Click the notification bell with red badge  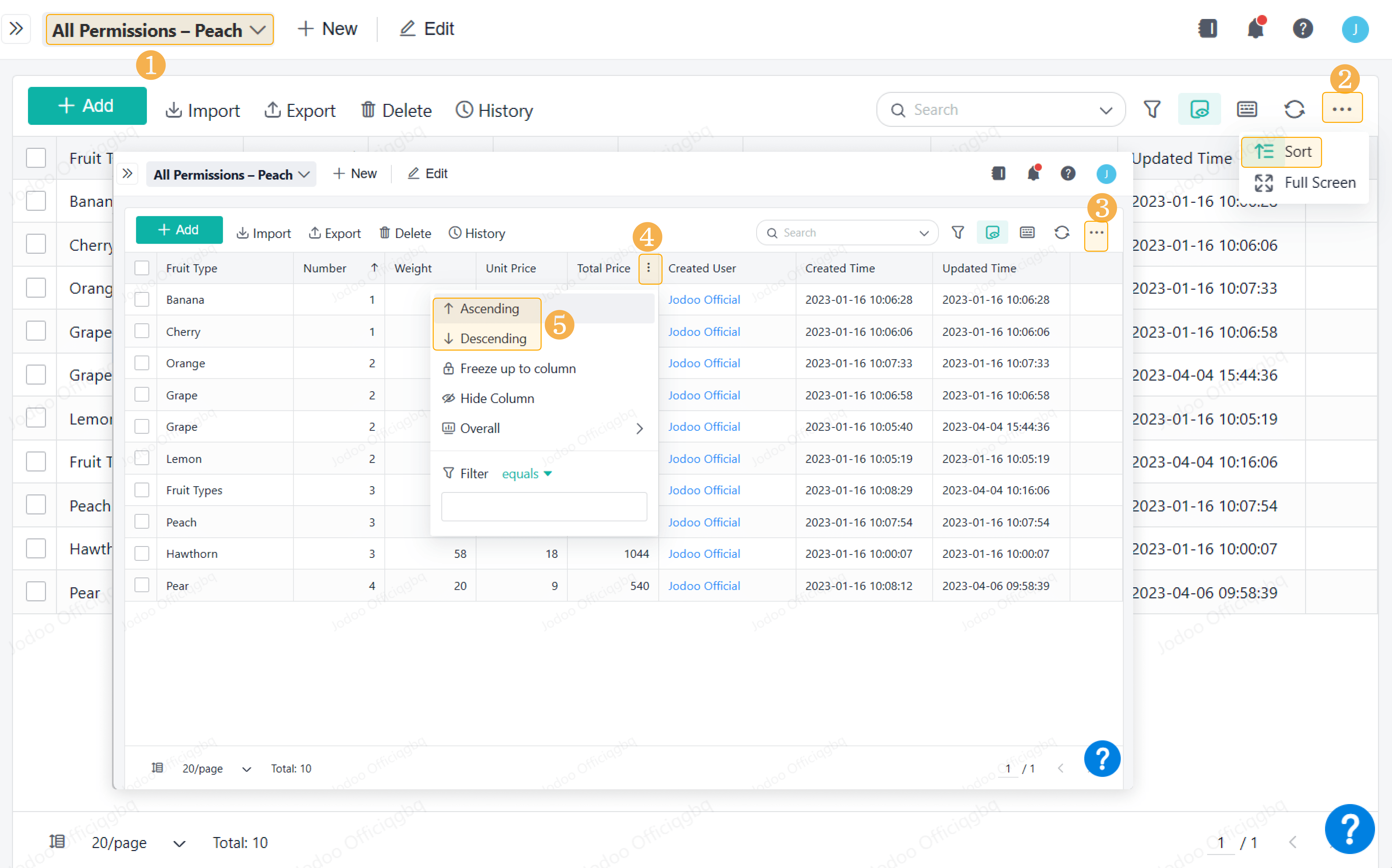[1034, 173]
